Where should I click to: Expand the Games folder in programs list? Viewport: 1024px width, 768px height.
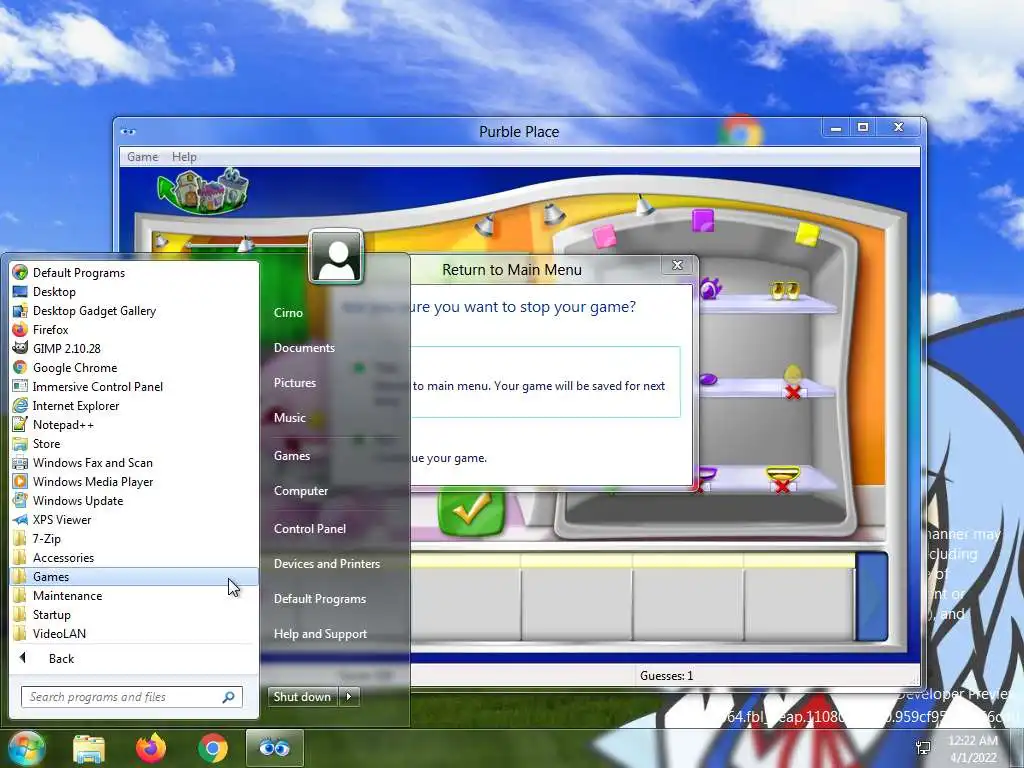point(134,576)
